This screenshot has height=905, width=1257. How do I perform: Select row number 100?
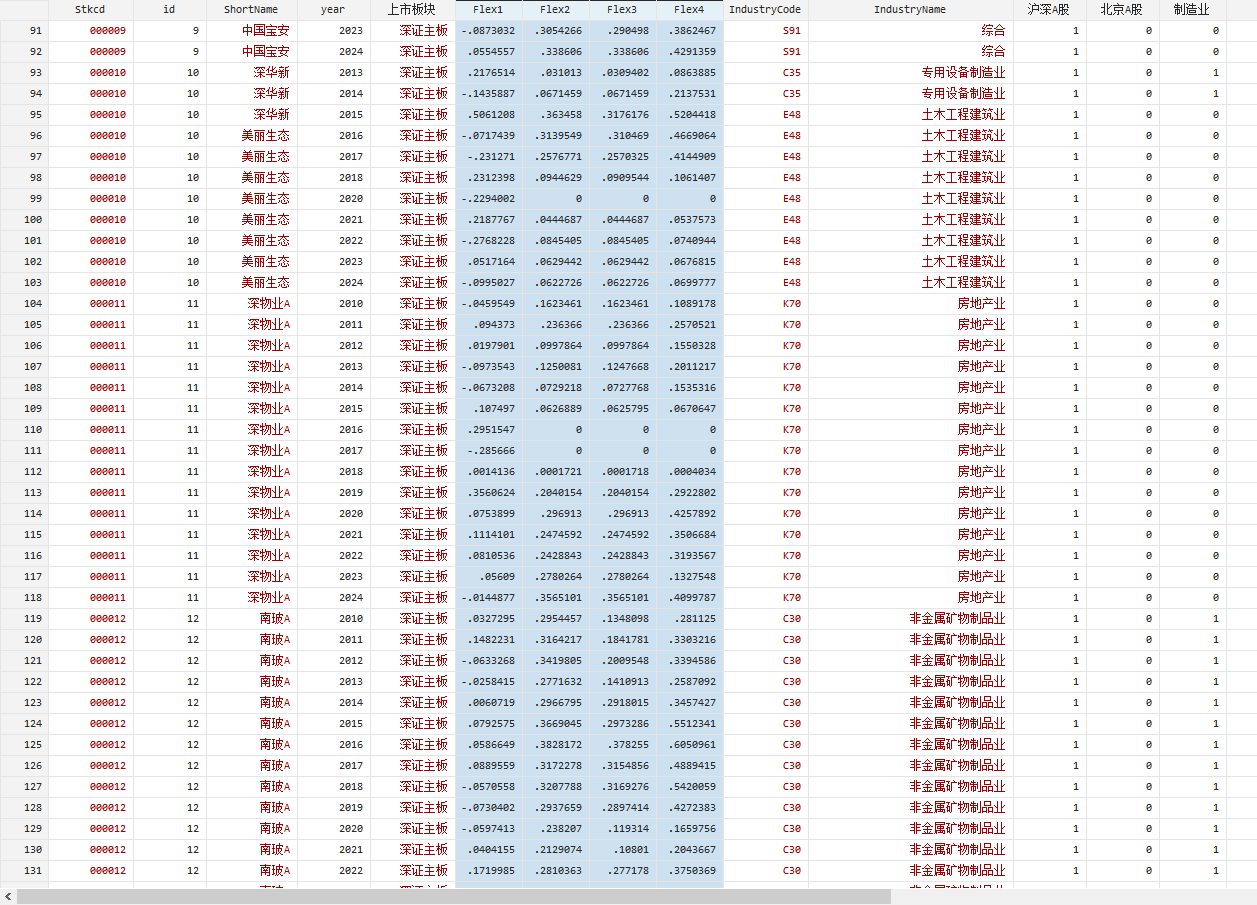point(24,219)
